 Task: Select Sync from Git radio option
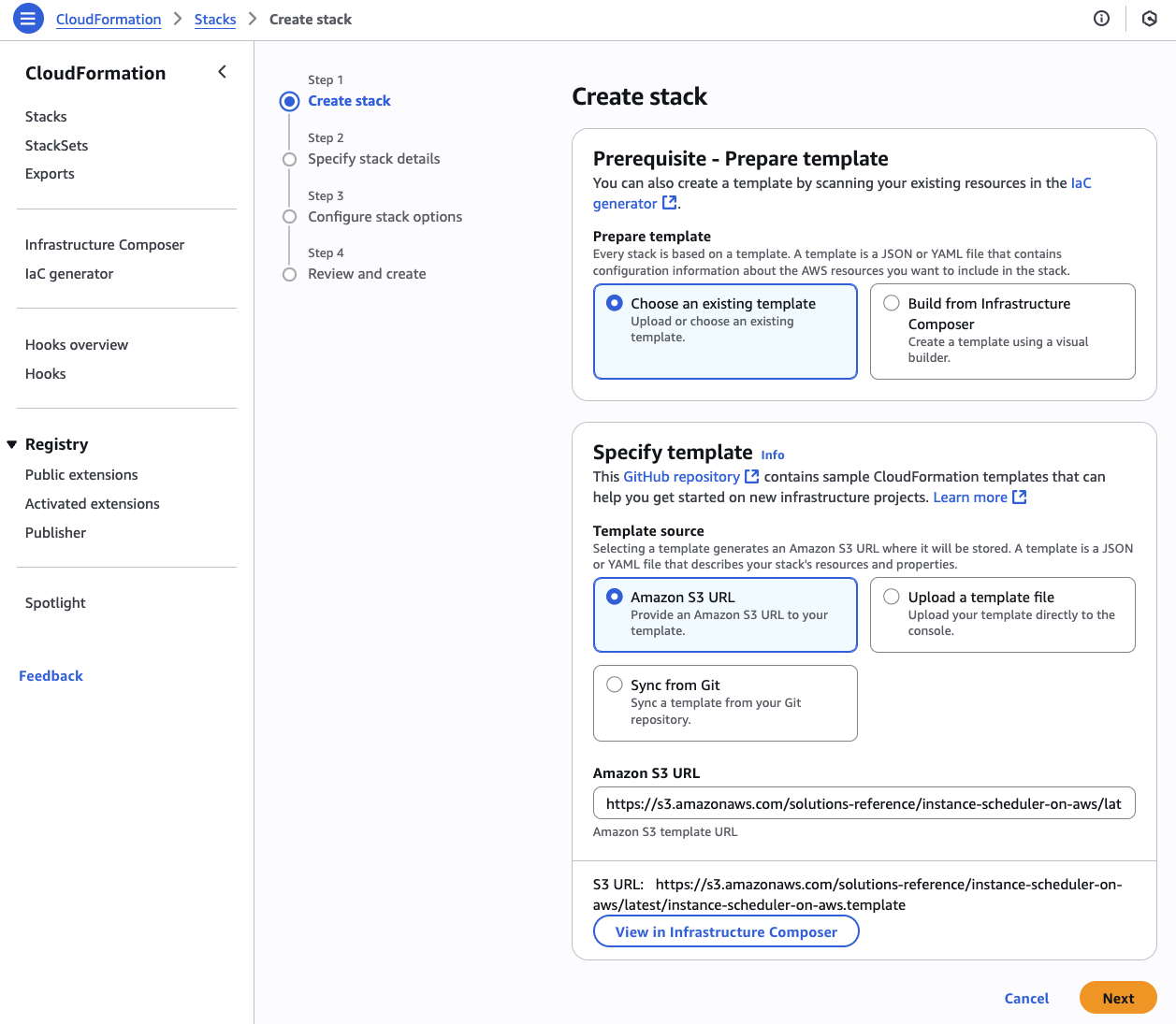point(615,685)
